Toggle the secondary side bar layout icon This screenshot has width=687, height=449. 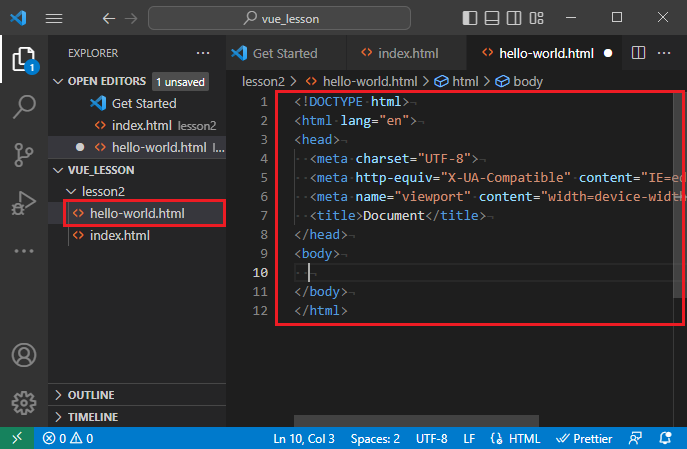pos(514,18)
